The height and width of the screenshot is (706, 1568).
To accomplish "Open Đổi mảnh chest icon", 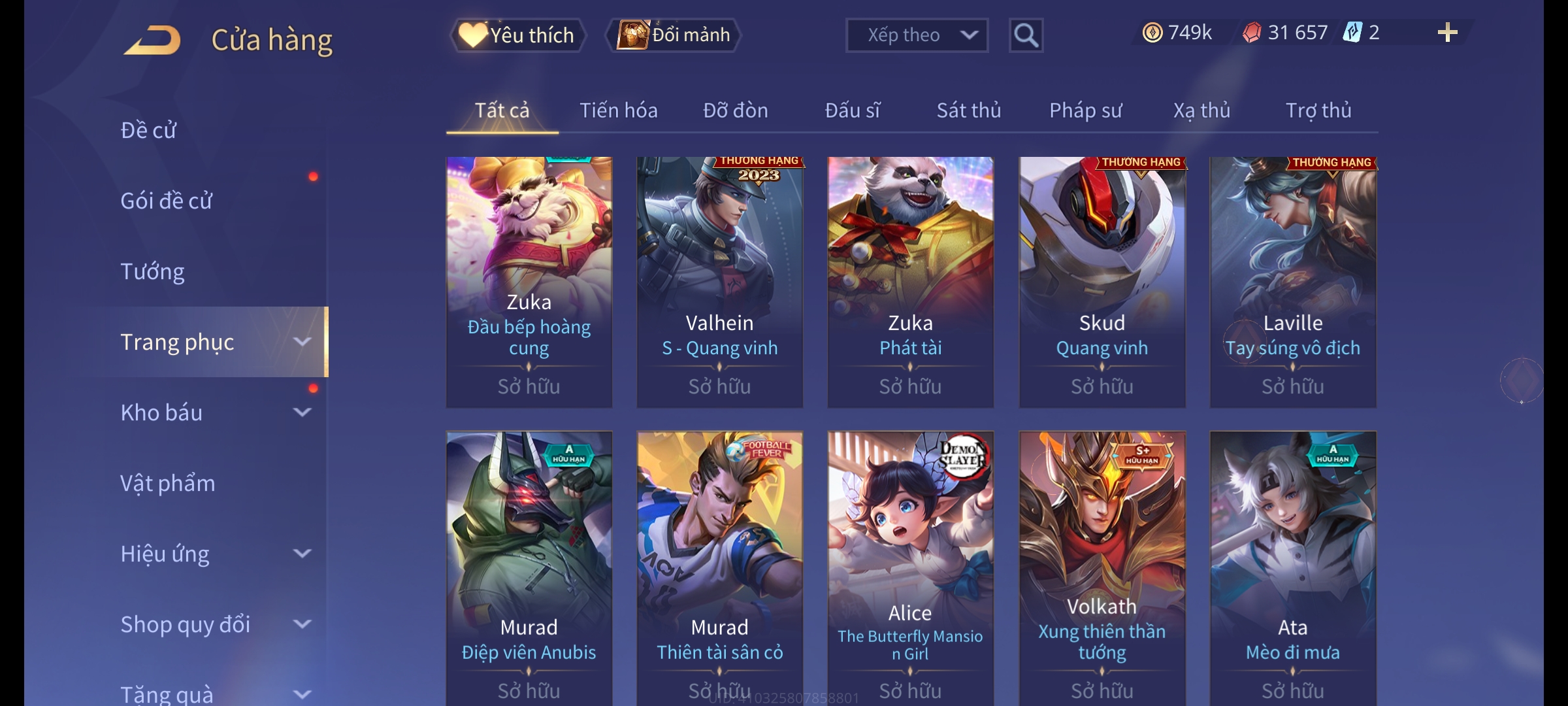I will point(632,35).
